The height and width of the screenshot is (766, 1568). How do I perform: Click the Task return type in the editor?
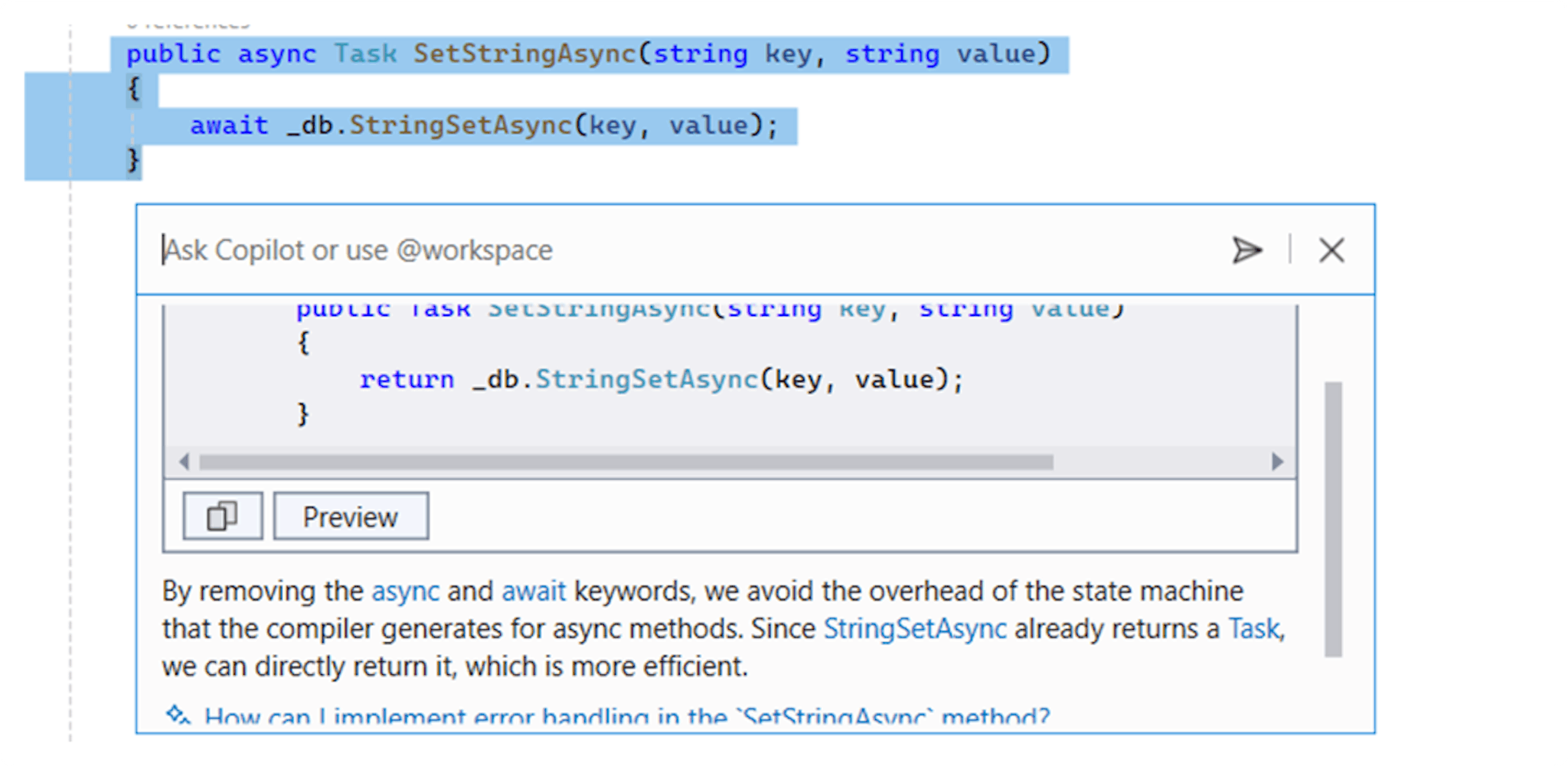tap(365, 54)
